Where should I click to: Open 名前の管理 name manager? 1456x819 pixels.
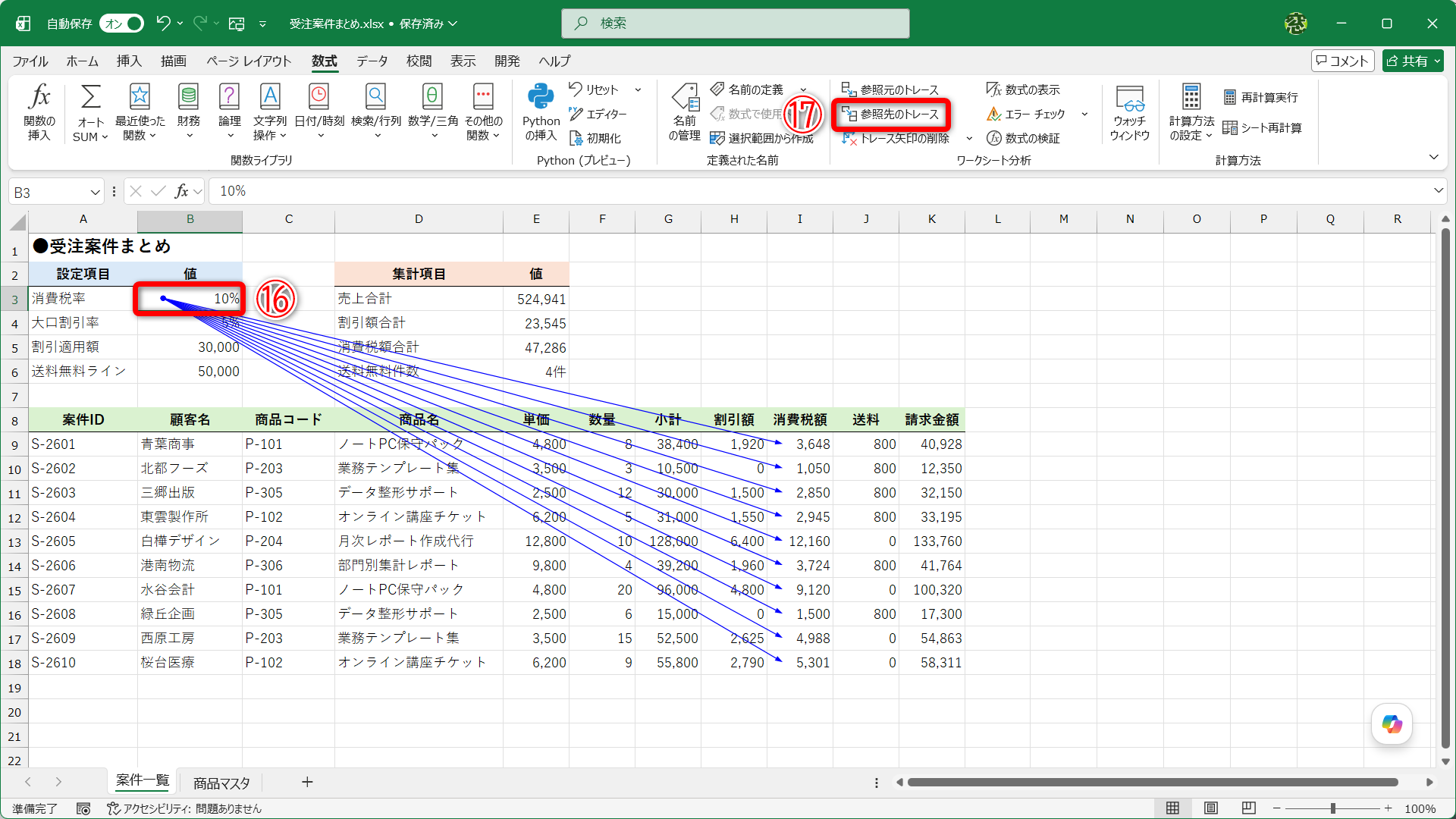tap(684, 112)
